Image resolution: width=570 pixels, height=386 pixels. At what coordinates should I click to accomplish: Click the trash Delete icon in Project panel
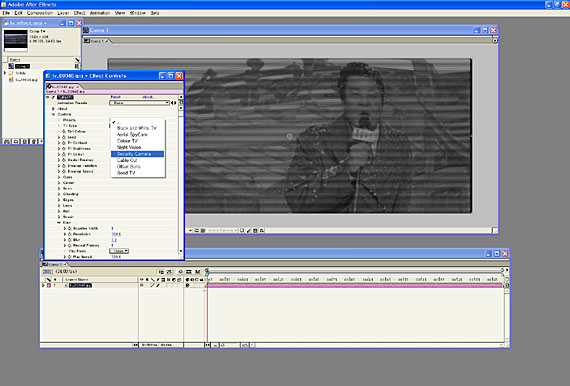(34, 141)
